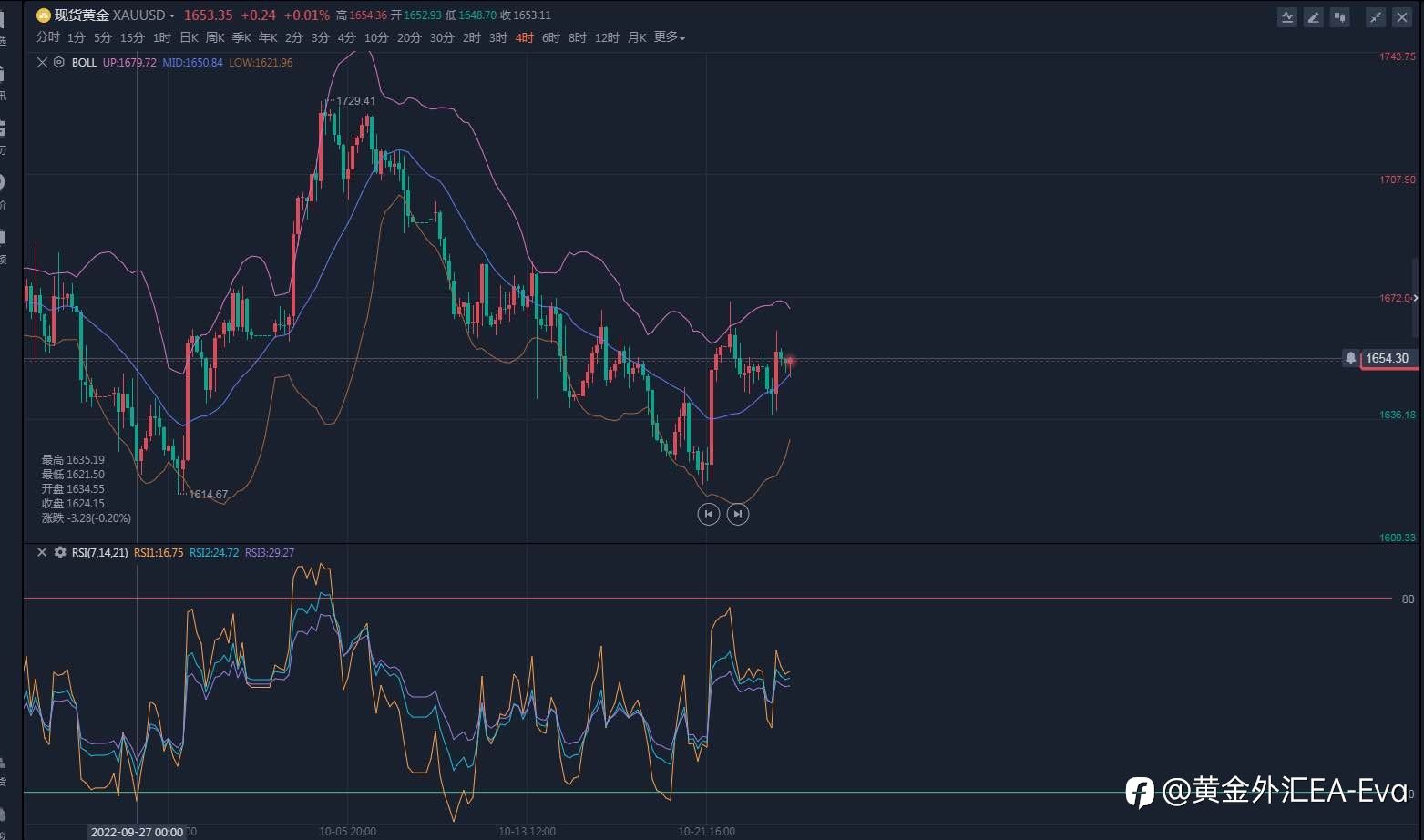1424x840 pixels.
Task: Open the 更多 timeframes dropdown
Action: click(x=670, y=37)
